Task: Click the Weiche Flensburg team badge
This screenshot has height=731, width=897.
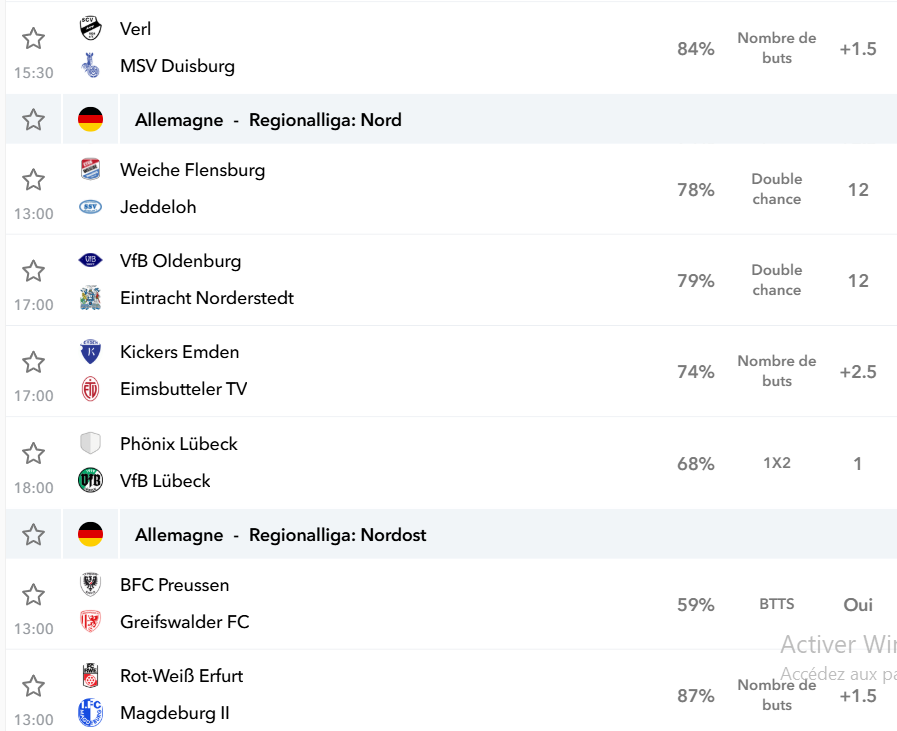Action: (x=90, y=170)
